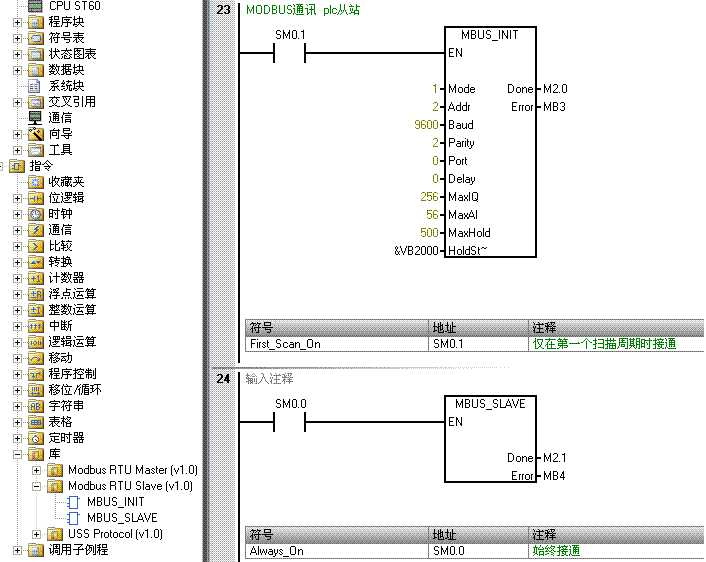The height and width of the screenshot is (562, 706).
Task: Click the &VB2000 HoldStart parameter value
Action: tap(416, 251)
